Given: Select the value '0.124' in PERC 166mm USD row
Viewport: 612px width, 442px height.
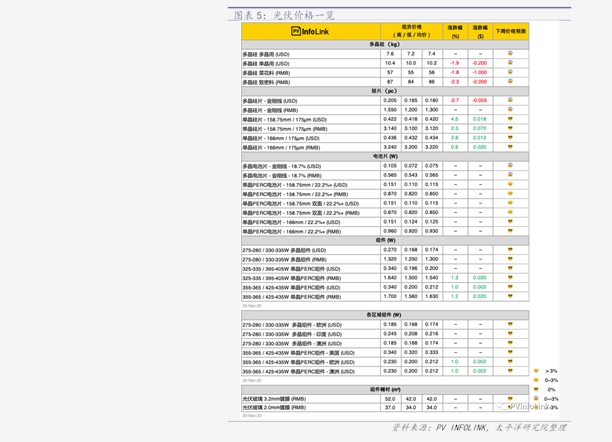Looking at the screenshot, I should pyautogui.click(x=411, y=222).
